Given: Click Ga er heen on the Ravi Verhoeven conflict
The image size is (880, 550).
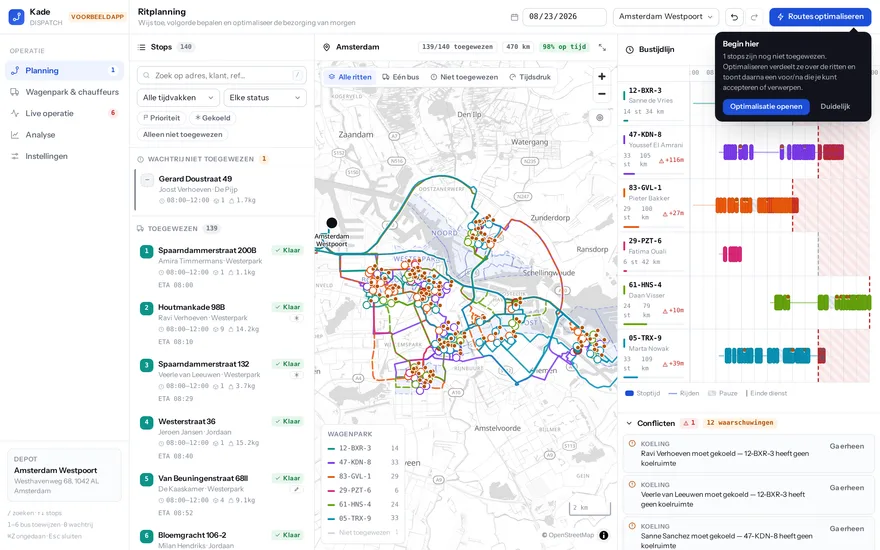Looking at the screenshot, I should (846, 446).
